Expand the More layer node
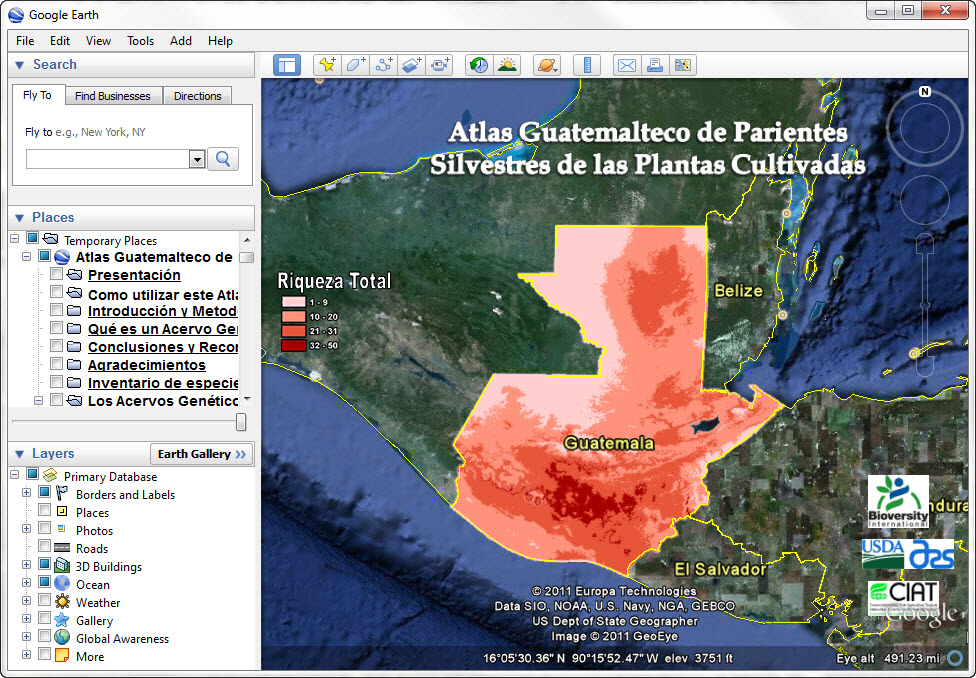The image size is (976, 678). [27, 655]
